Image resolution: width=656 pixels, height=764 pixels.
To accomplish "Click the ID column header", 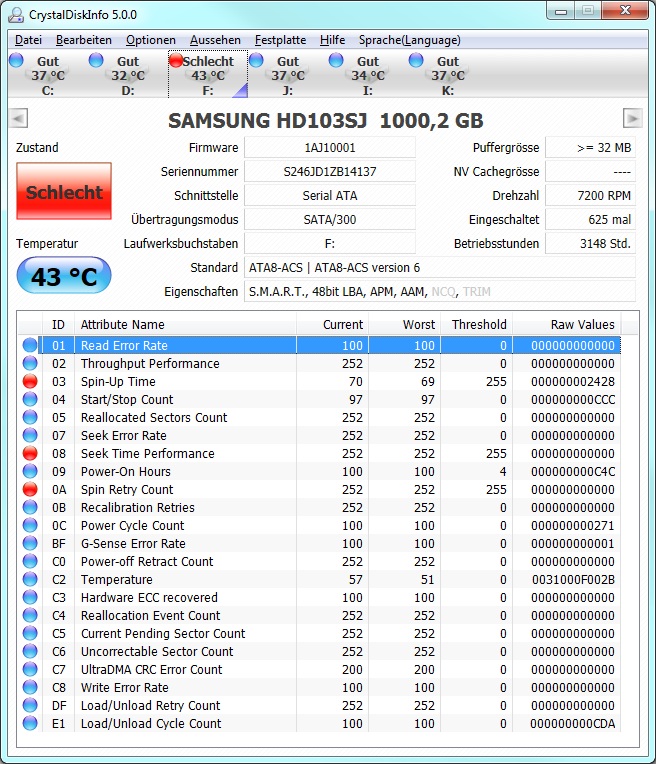I will point(58,325).
